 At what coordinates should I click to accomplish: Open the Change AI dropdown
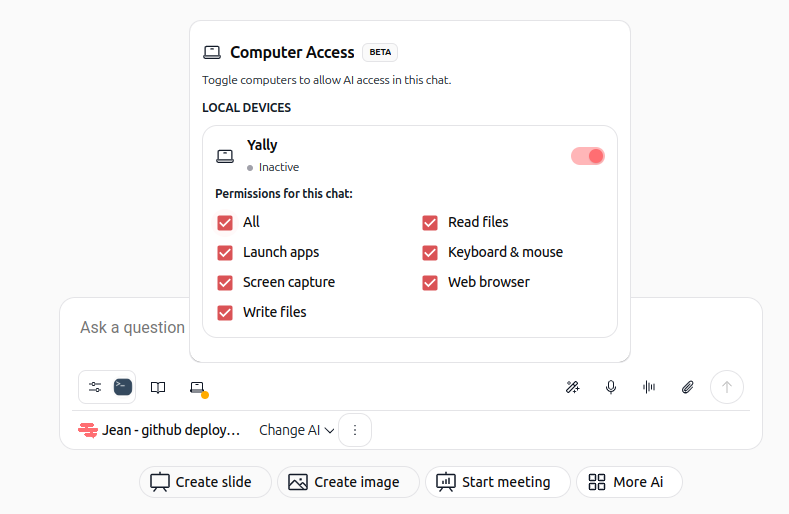(x=296, y=430)
